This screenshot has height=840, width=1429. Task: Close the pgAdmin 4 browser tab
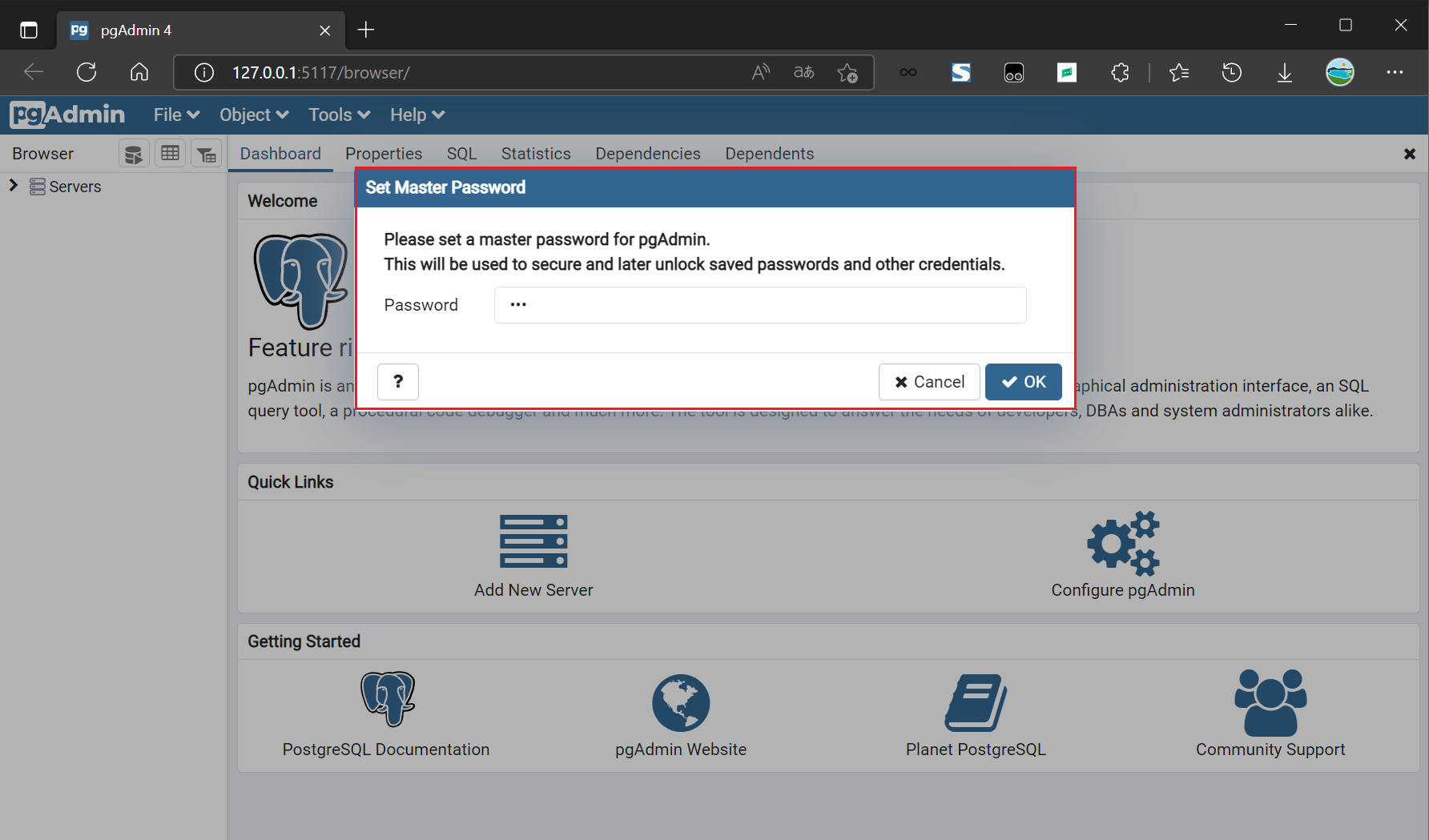pyautogui.click(x=325, y=30)
